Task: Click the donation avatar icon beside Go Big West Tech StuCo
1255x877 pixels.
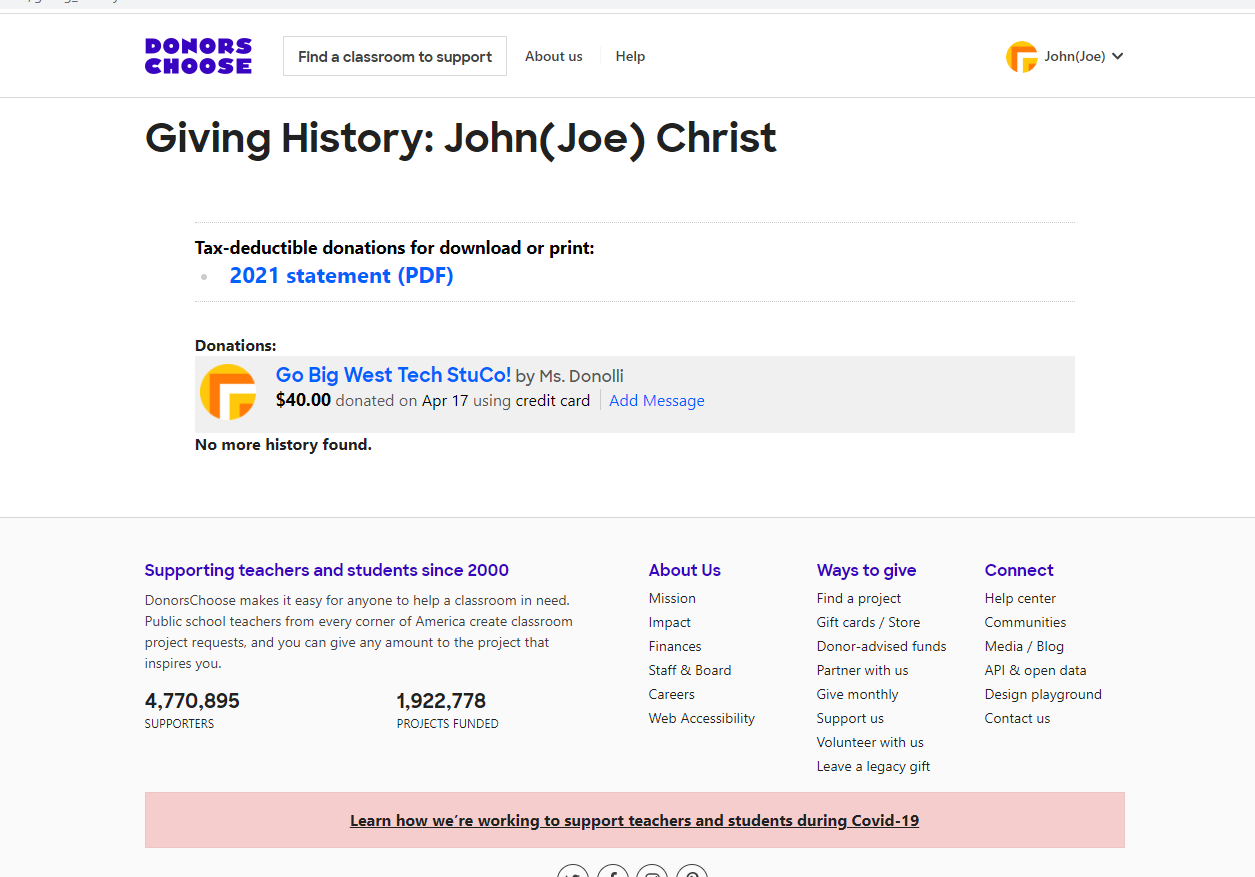Action: point(228,392)
